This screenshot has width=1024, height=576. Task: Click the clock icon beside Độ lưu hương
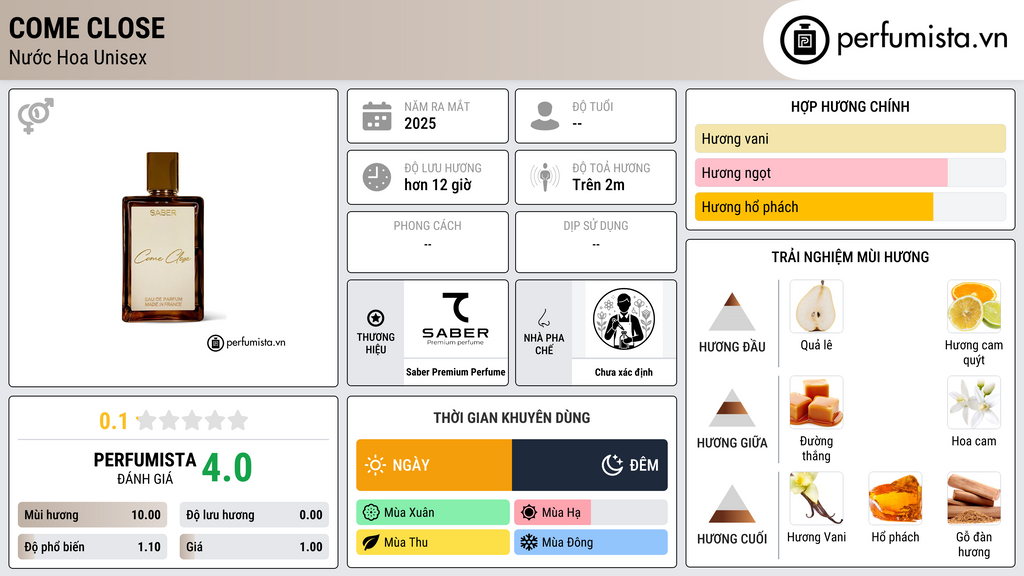coord(377,177)
